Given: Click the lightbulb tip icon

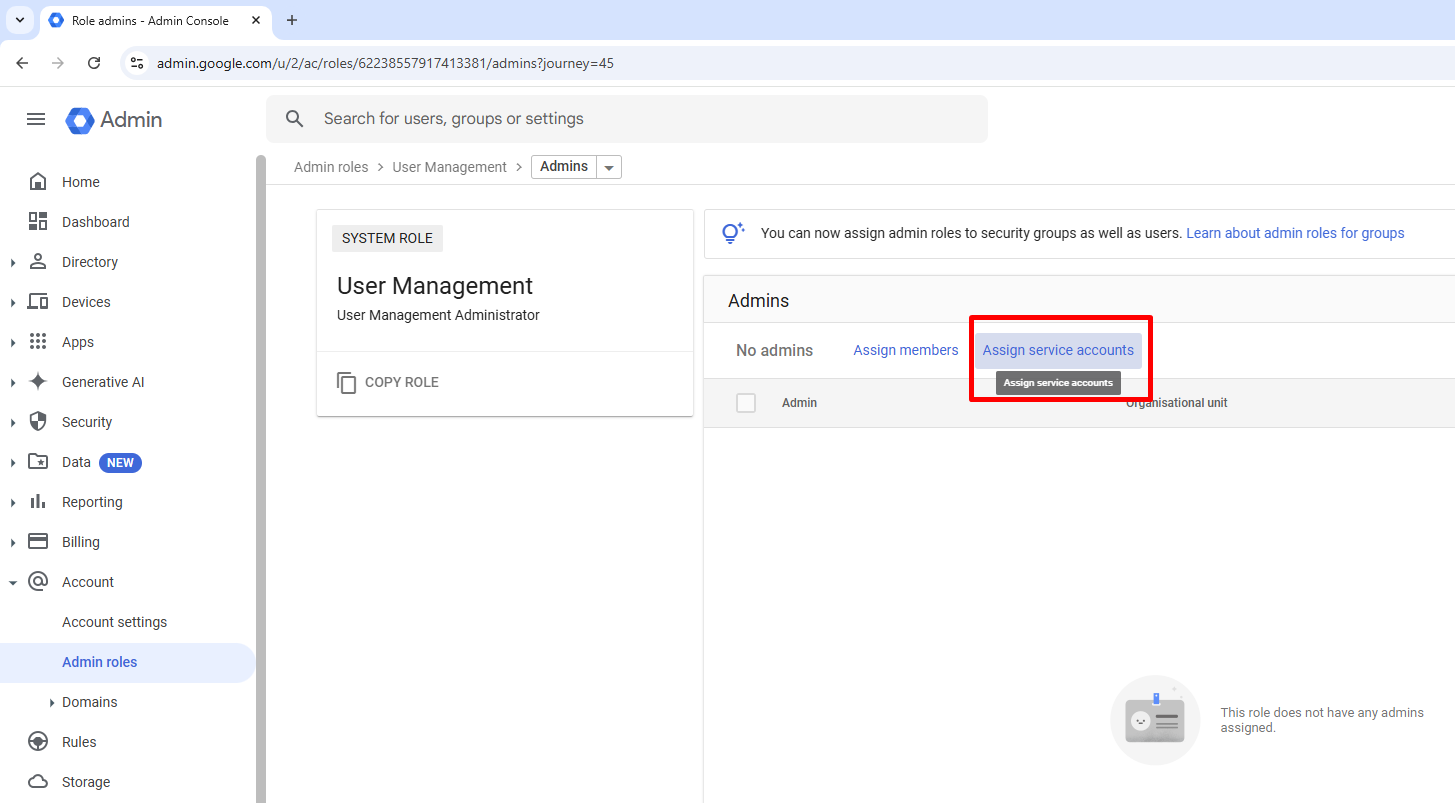Looking at the screenshot, I should (x=733, y=233).
